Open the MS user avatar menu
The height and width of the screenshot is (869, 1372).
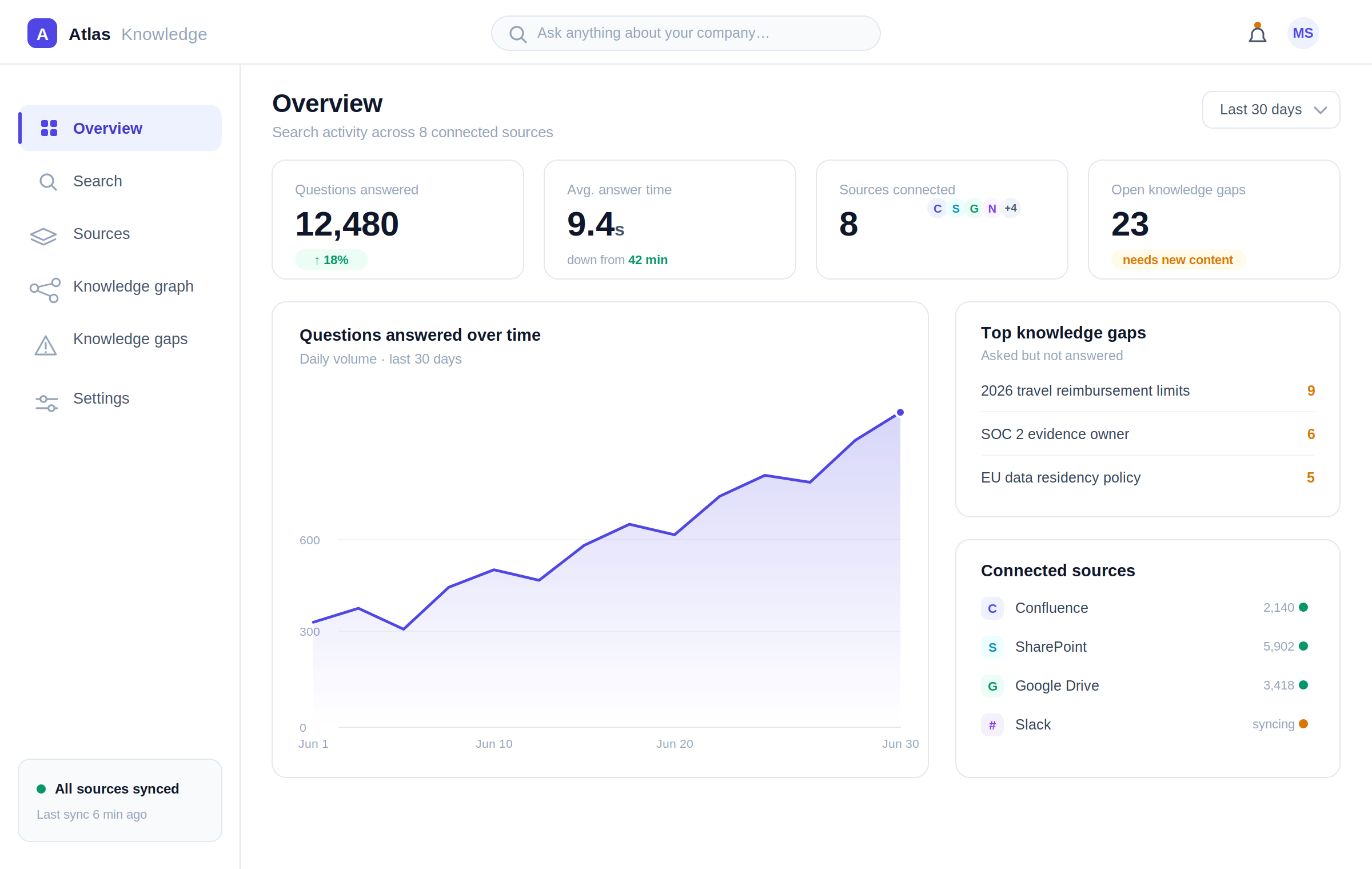pyautogui.click(x=1303, y=33)
